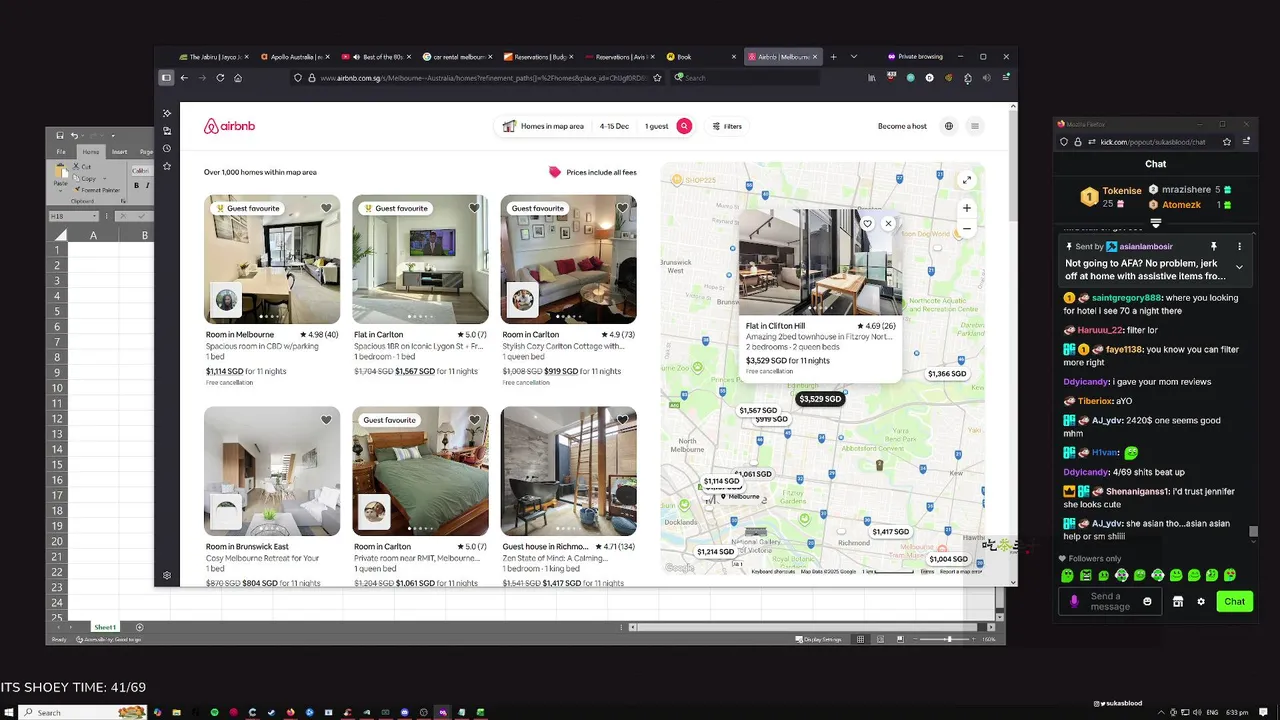Go to Firefox home page
The height and width of the screenshot is (720, 1280).
click(238, 78)
